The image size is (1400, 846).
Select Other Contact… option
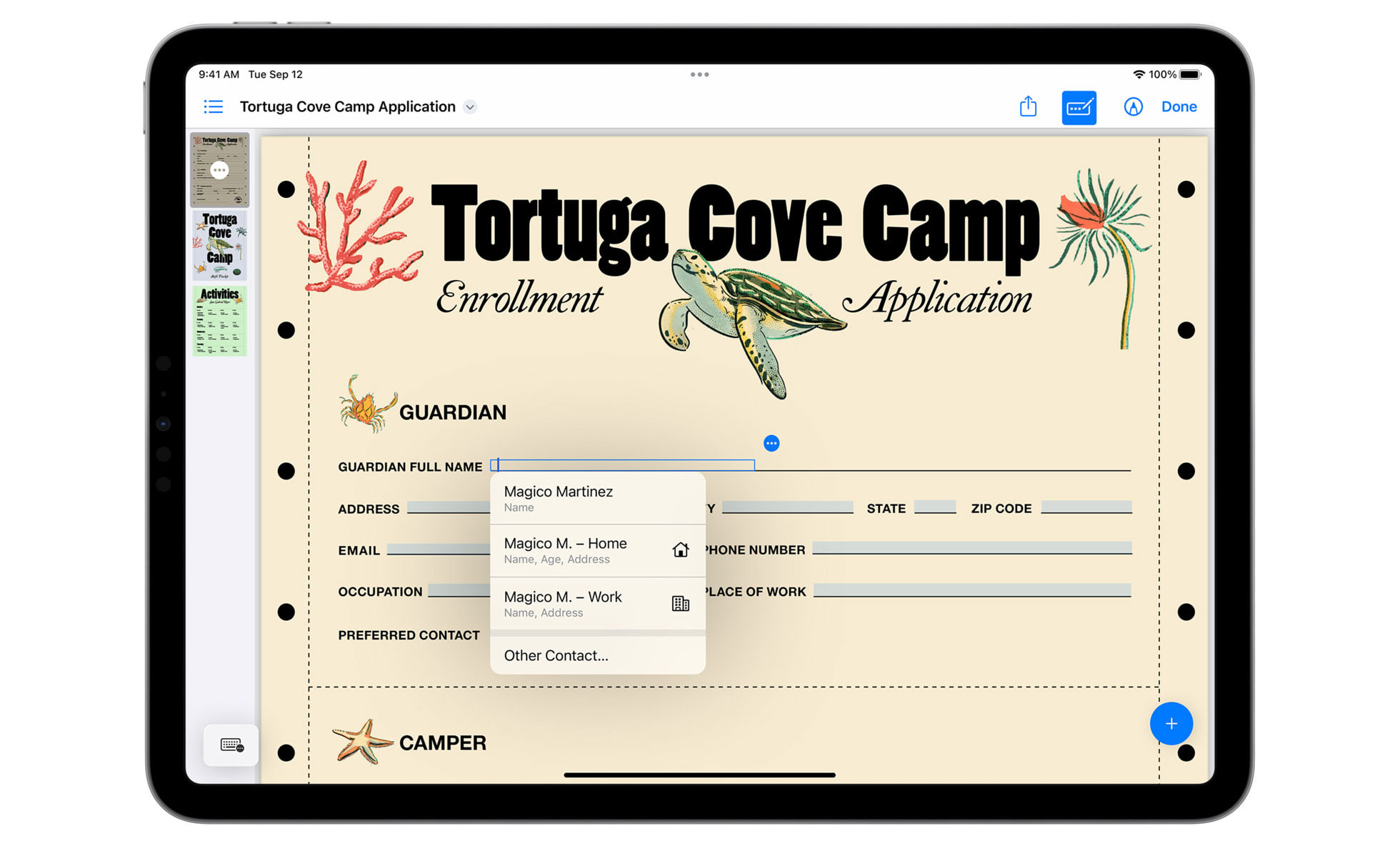click(598, 655)
